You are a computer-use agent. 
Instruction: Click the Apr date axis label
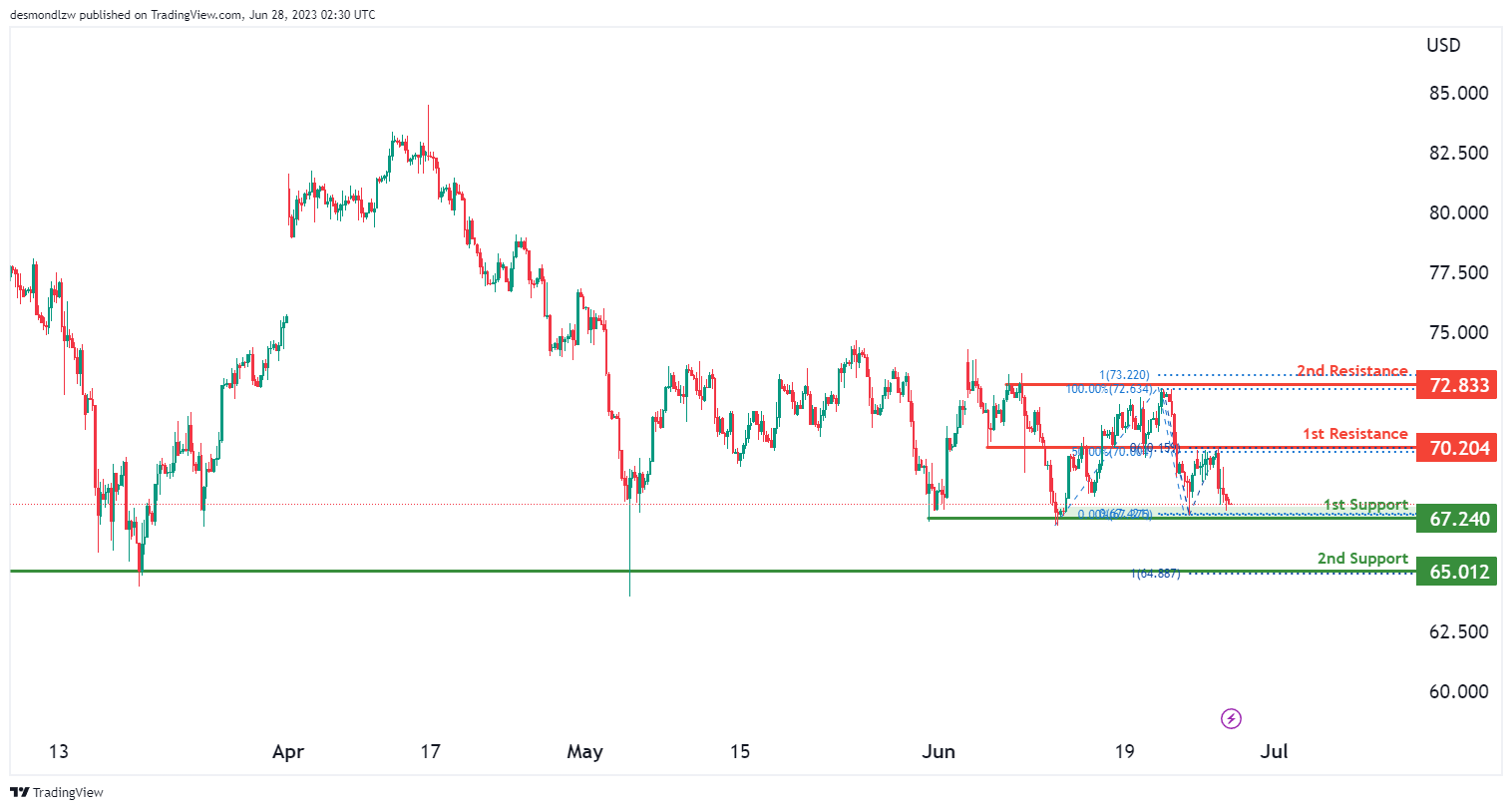(288, 751)
